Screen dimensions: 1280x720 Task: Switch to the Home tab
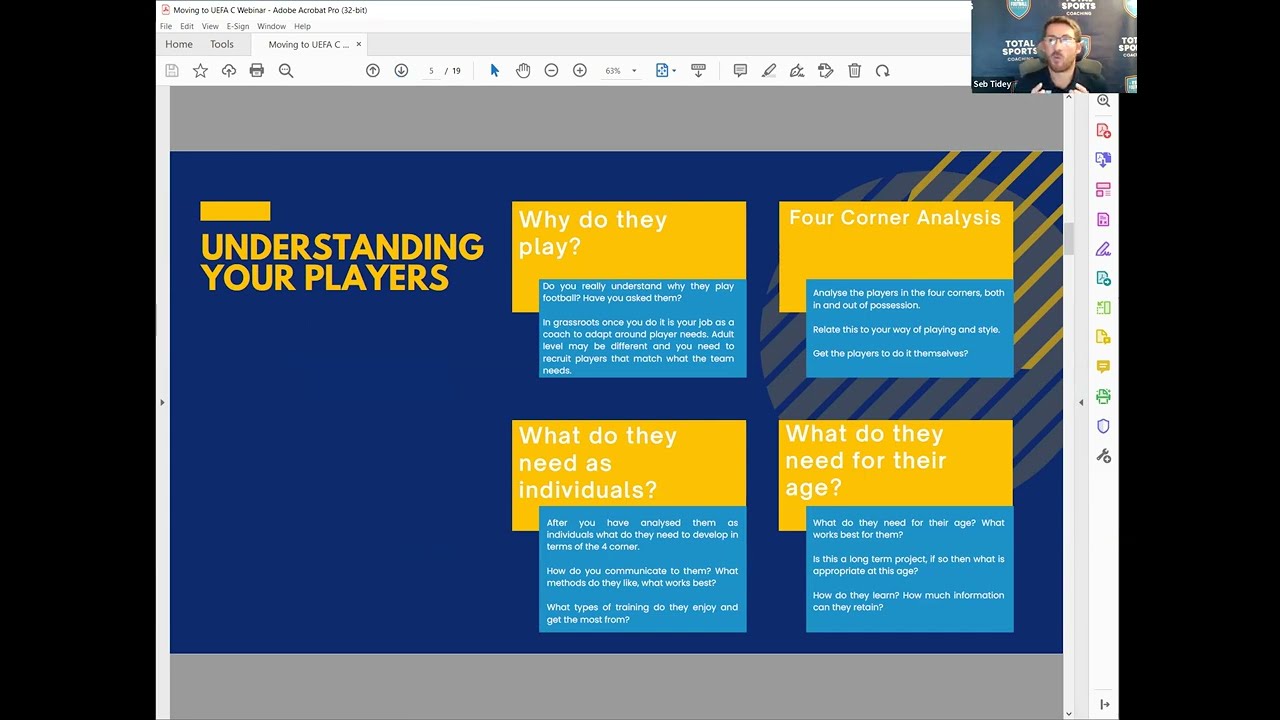click(179, 44)
